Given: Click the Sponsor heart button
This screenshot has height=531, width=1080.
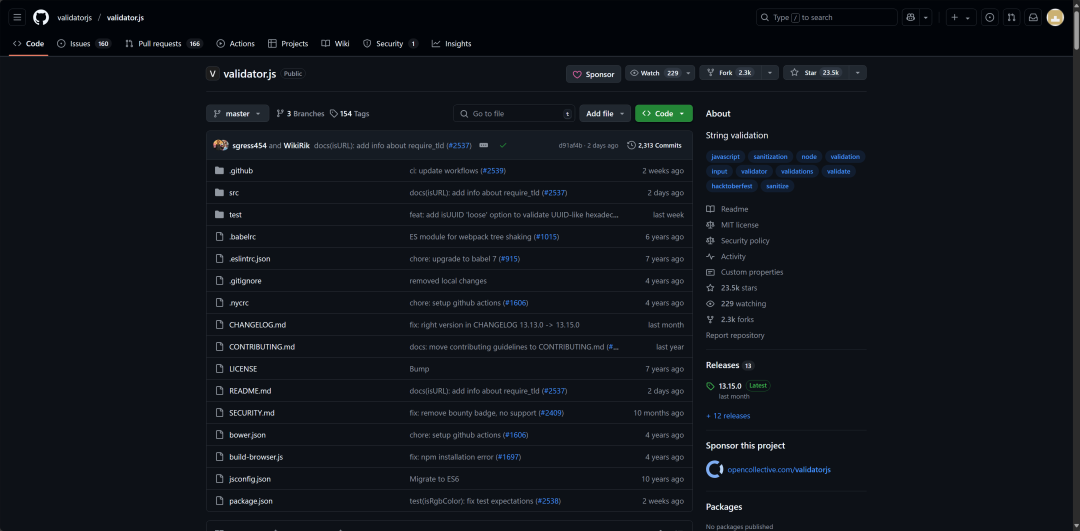Looking at the screenshot, I should tap(593, 74).
